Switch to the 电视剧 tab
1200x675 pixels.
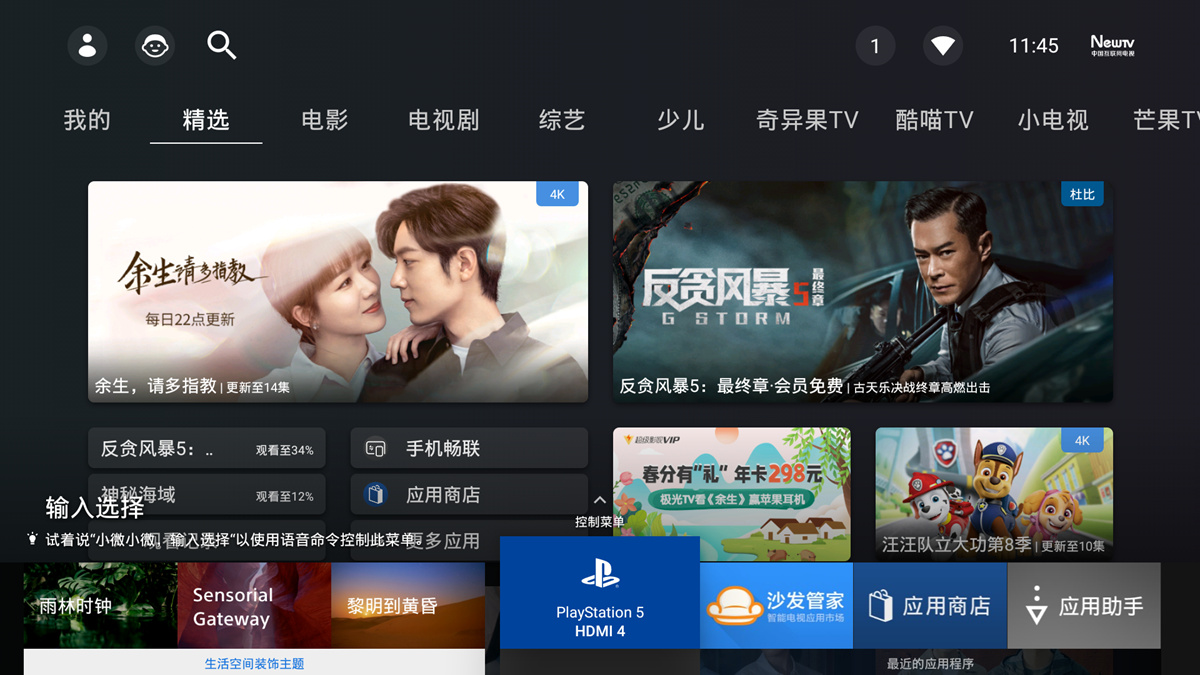click(444, 120)
